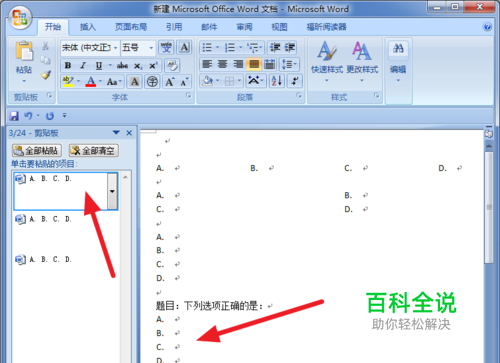Toggle Italic formatting
The width and height of the screenshot is (500, 363).
click(83, 65)
